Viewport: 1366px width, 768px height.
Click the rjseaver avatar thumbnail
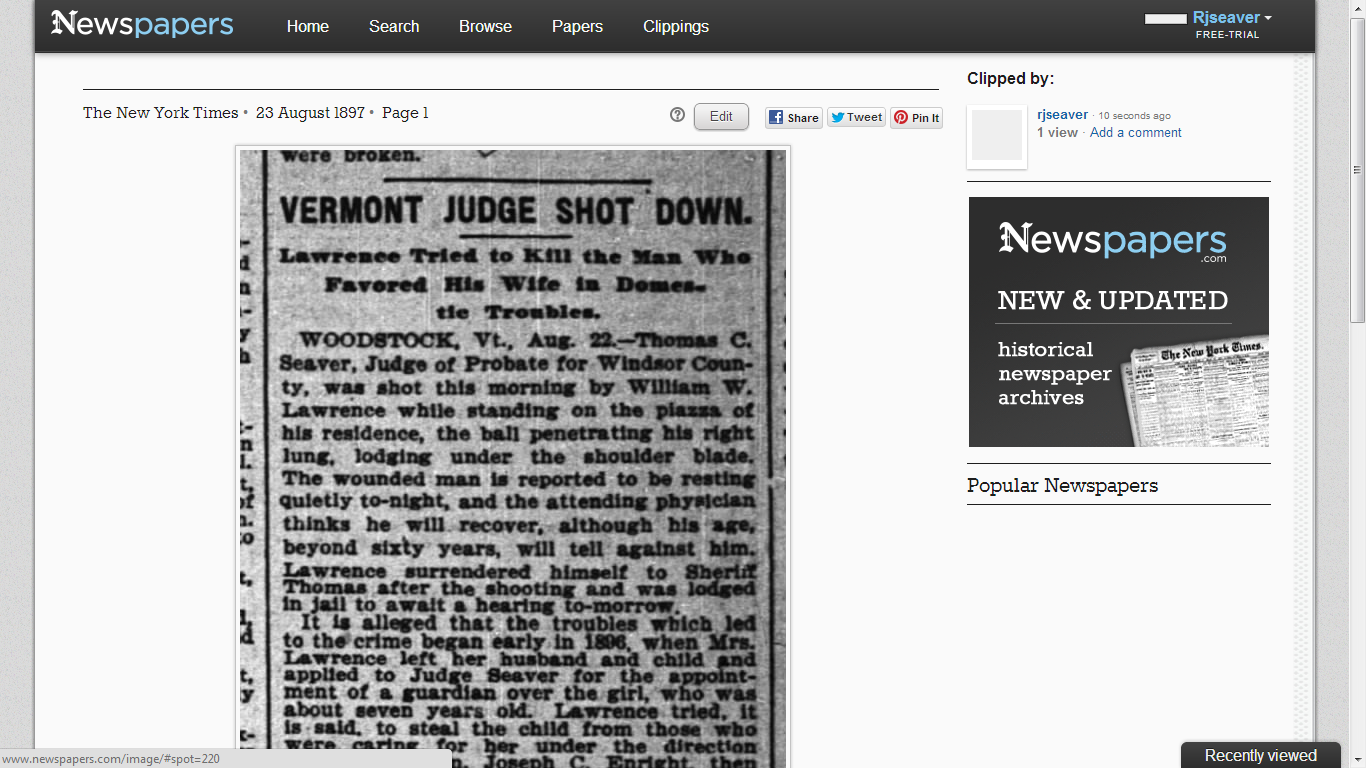(997, 136)
